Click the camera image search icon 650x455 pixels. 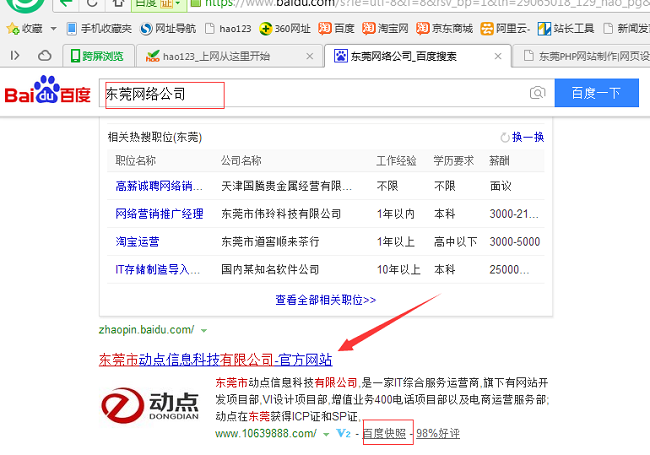coord(538,94)
